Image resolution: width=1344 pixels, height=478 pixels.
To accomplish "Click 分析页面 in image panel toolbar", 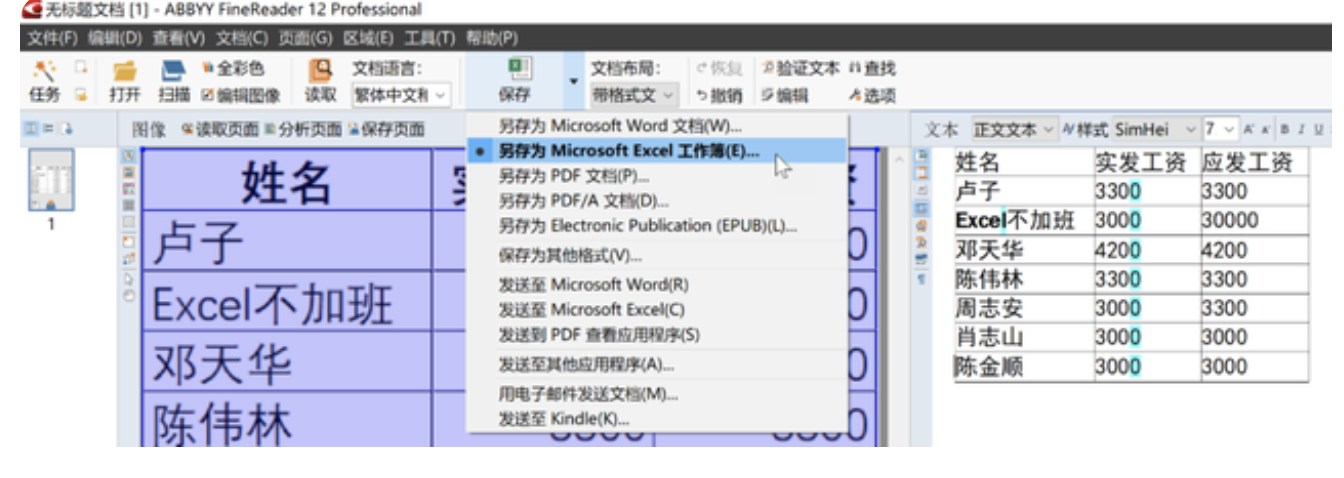I will [x=303, y=129].
